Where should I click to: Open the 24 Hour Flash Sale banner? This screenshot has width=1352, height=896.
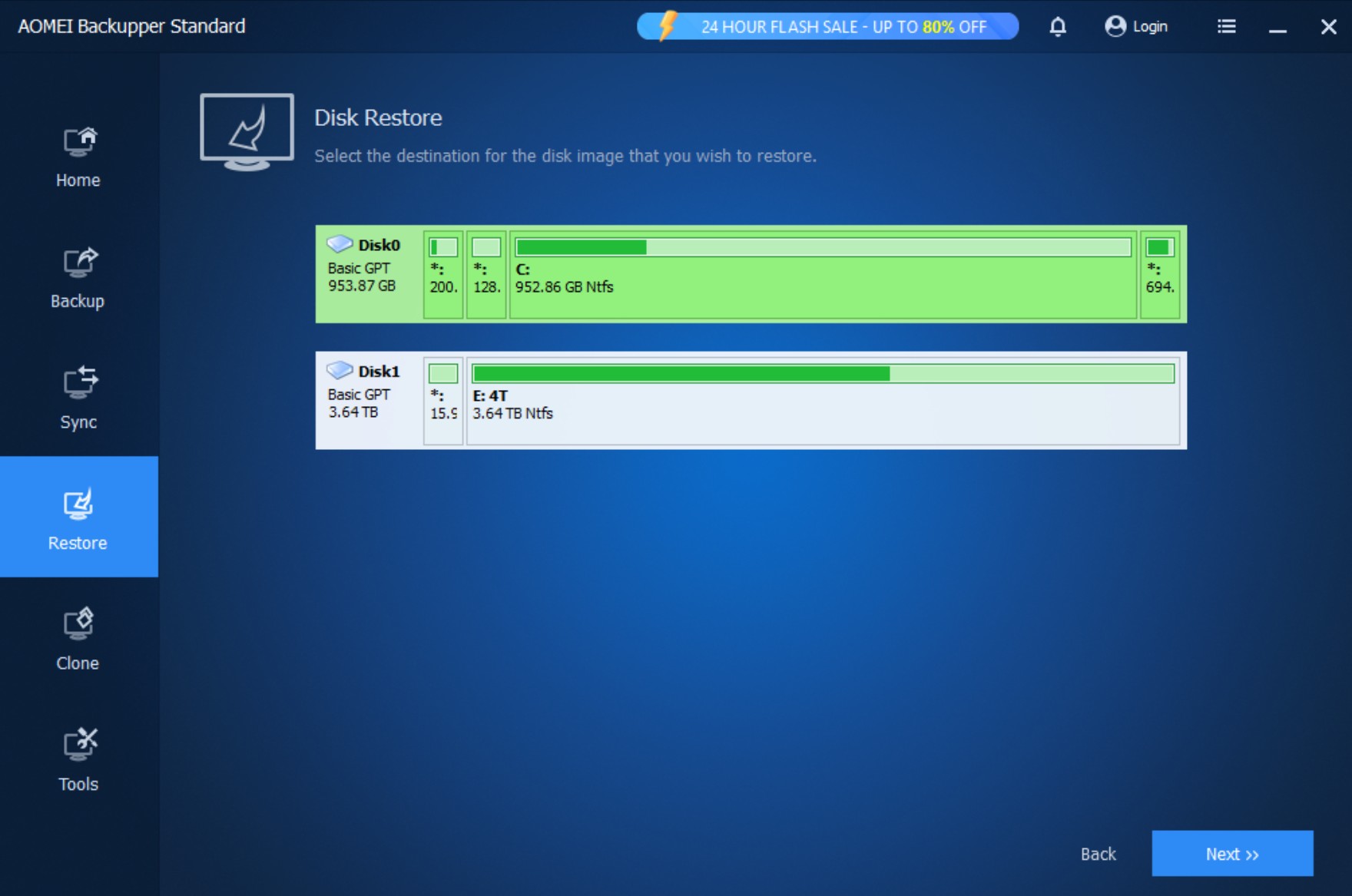point(827,26)
